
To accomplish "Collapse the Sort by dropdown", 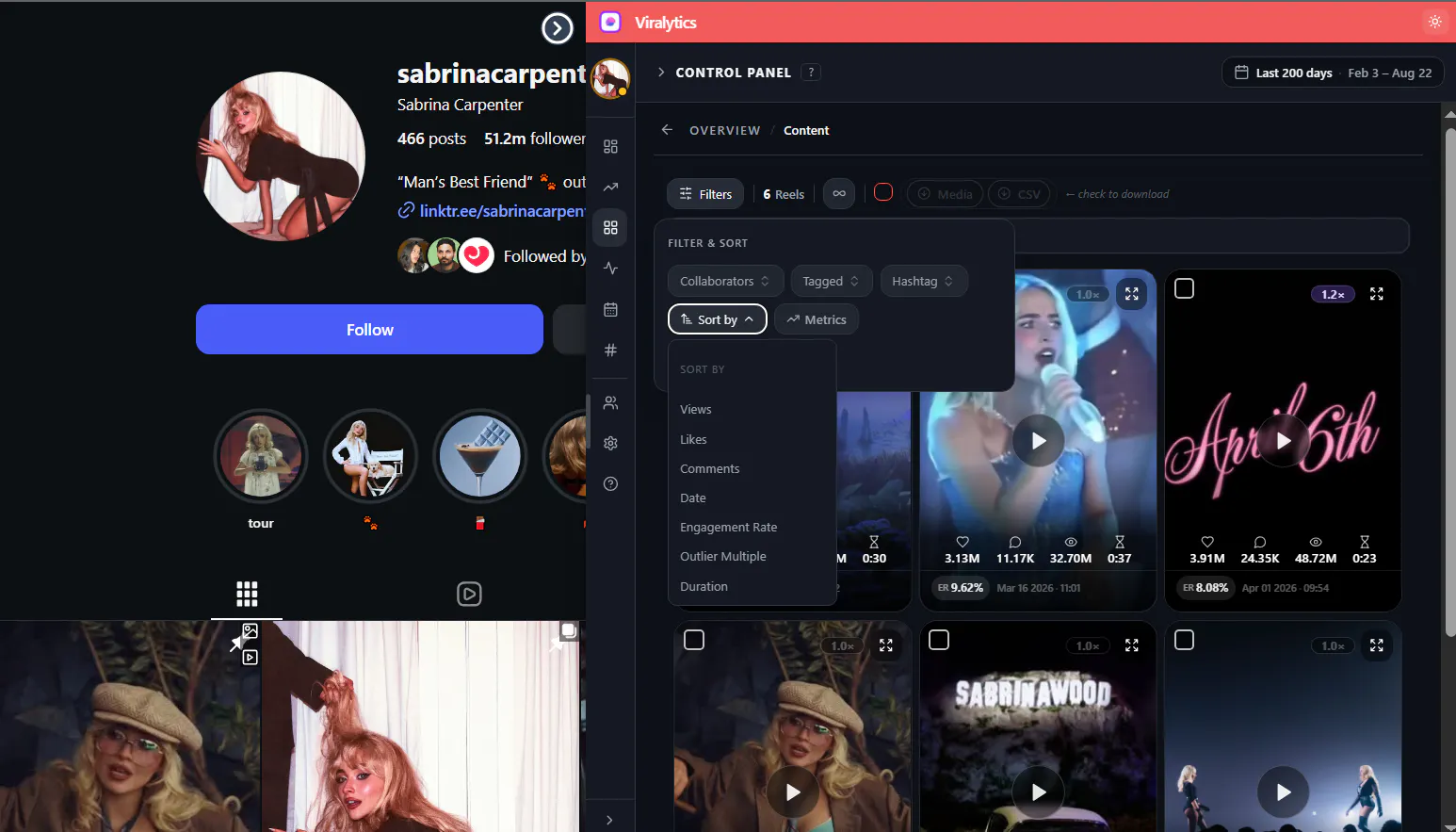I will [x=718, y=319].
